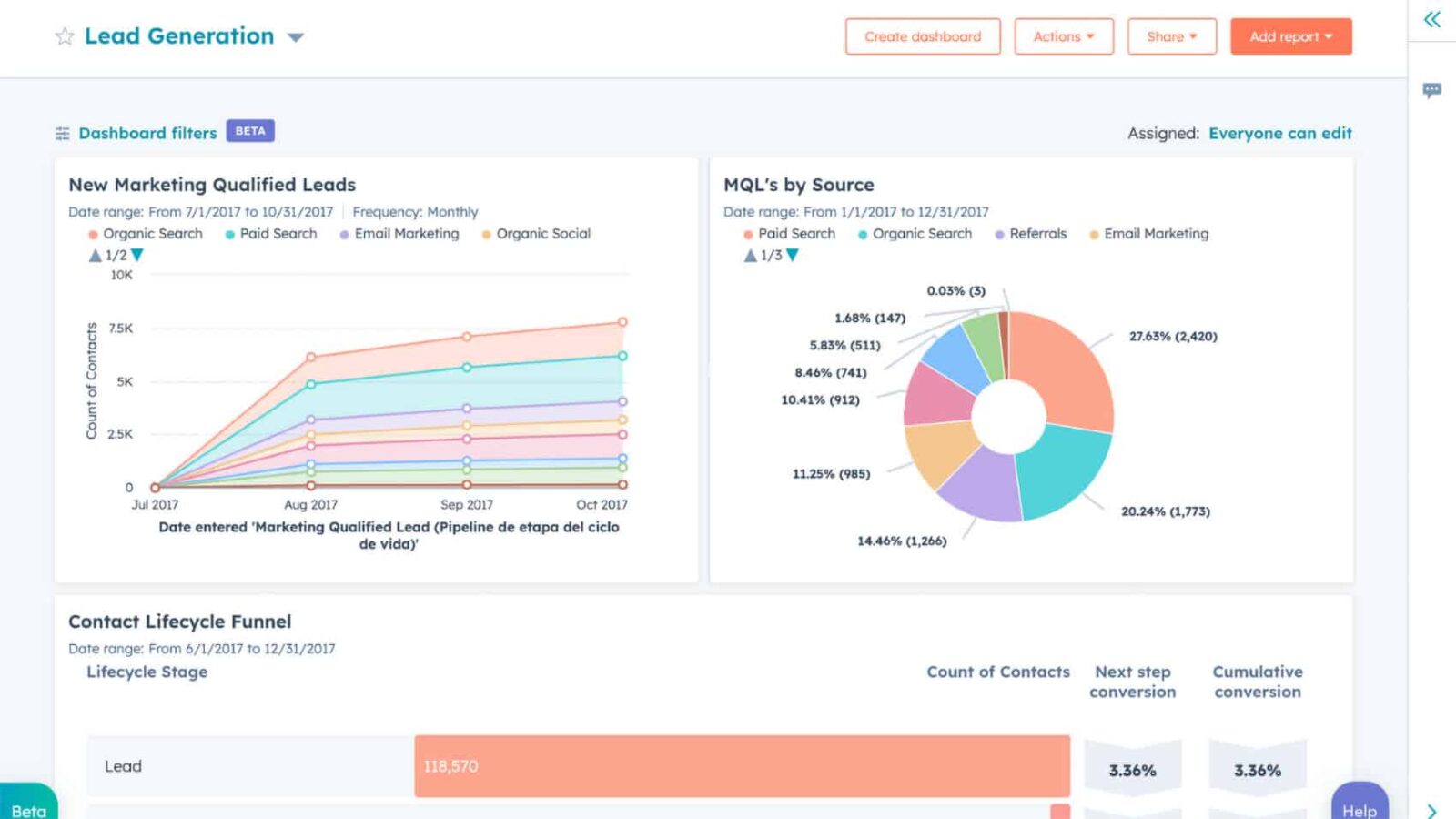Click the Next step conversion column header
This screenshot has height=819, width=1456.
[1133, 682]
